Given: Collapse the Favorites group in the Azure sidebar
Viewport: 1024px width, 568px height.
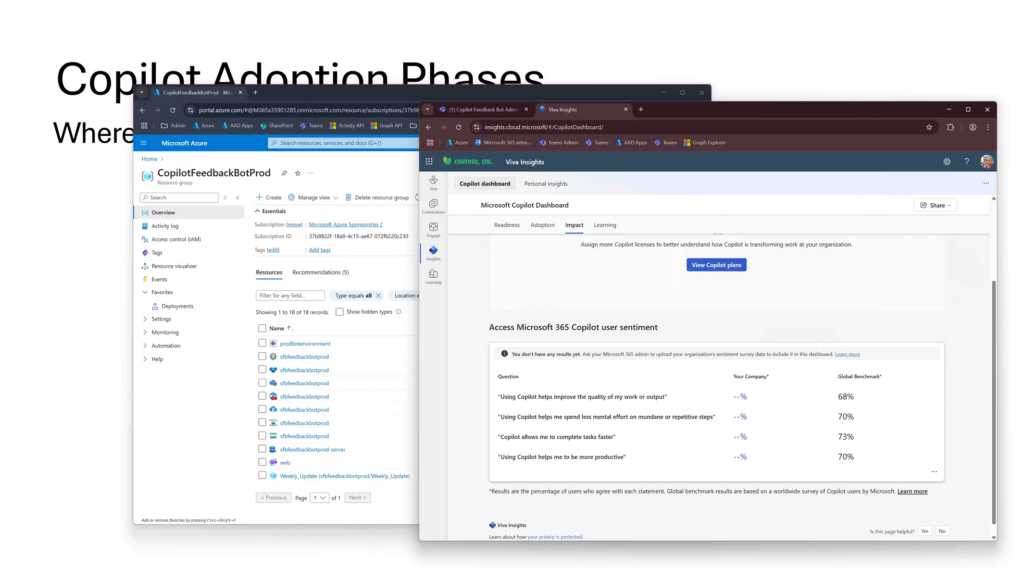Looking at the screenshot, I should coord(145,292).
